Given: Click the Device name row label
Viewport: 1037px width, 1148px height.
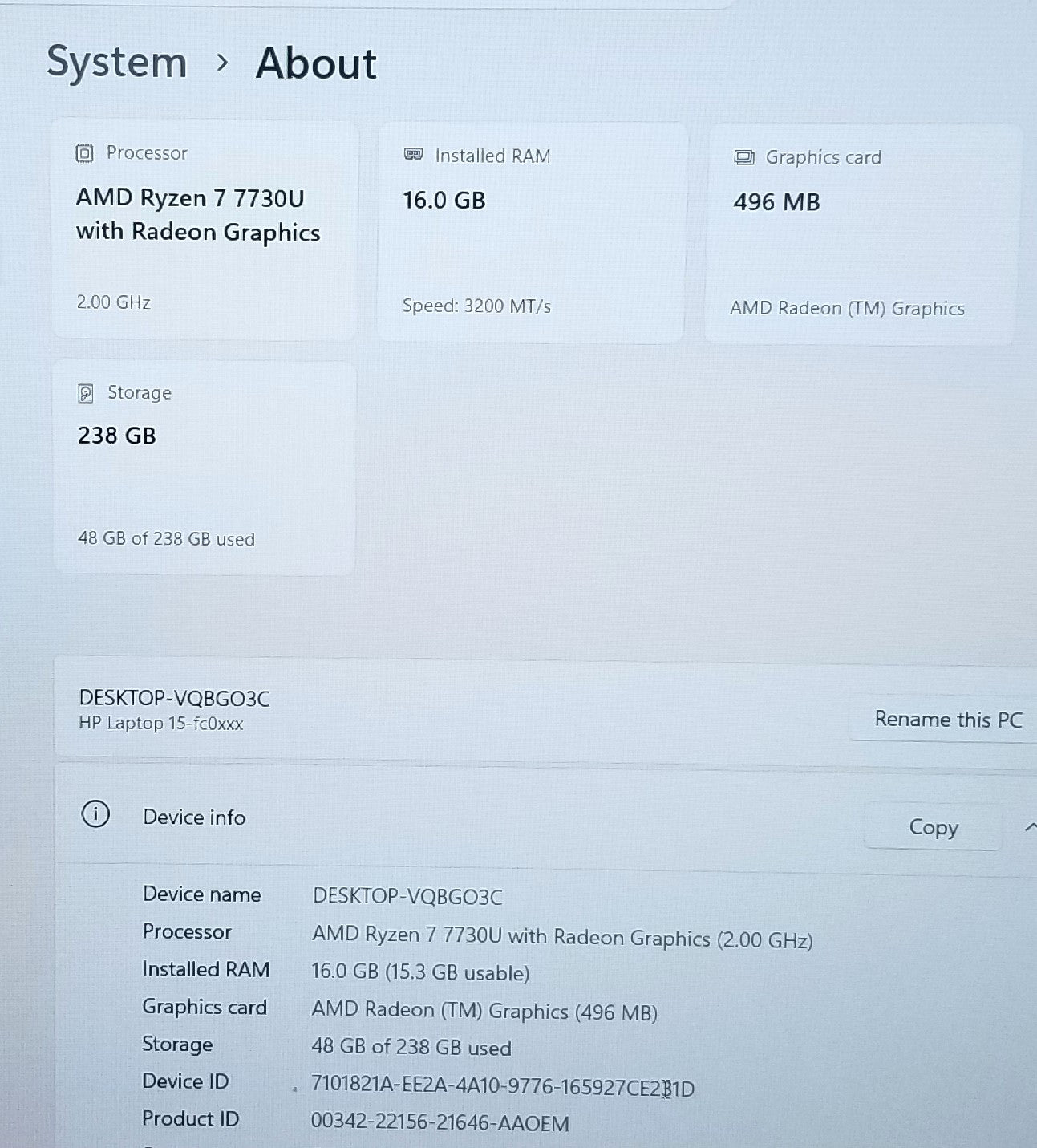Looking at the screenshot, I should pyautogui.click(x=201, y=894).
